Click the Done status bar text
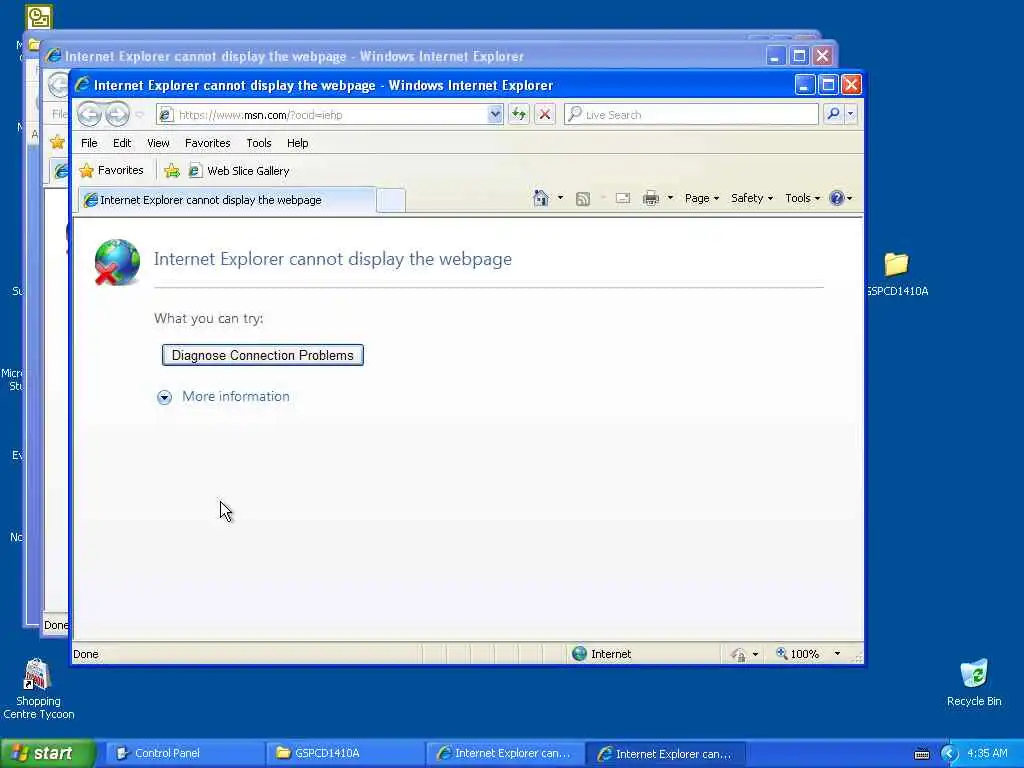The height and width of the screenshot is (768, 1024). (86, 654)
